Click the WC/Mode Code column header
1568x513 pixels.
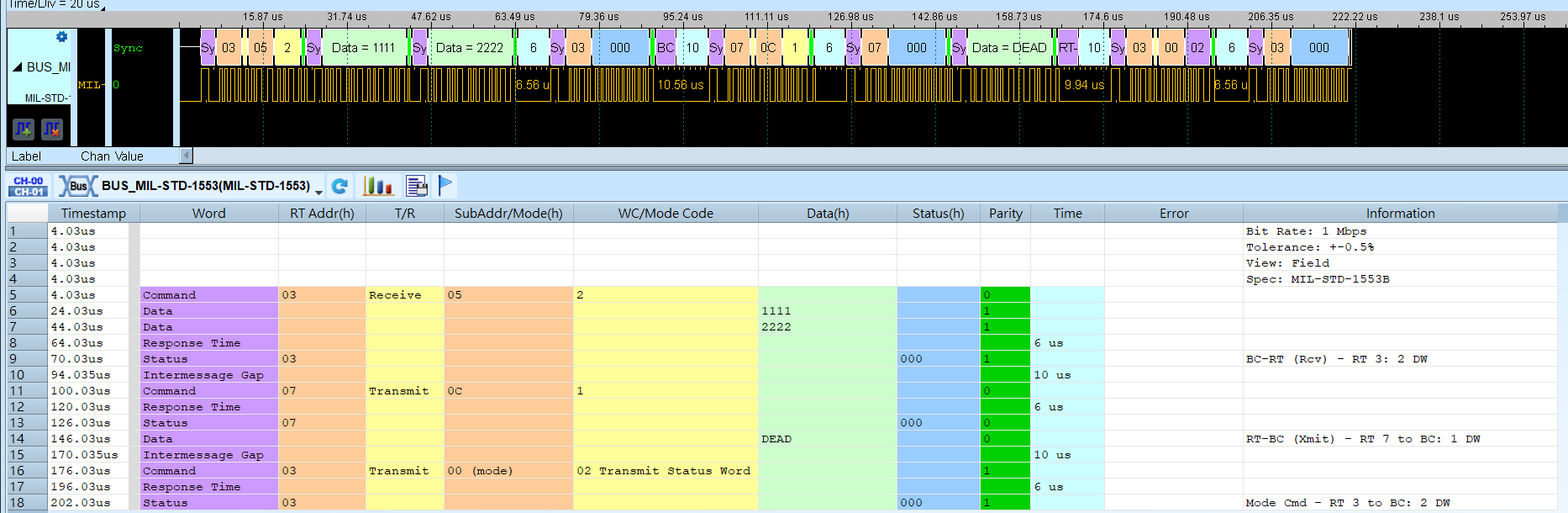(x=666, y=214)
